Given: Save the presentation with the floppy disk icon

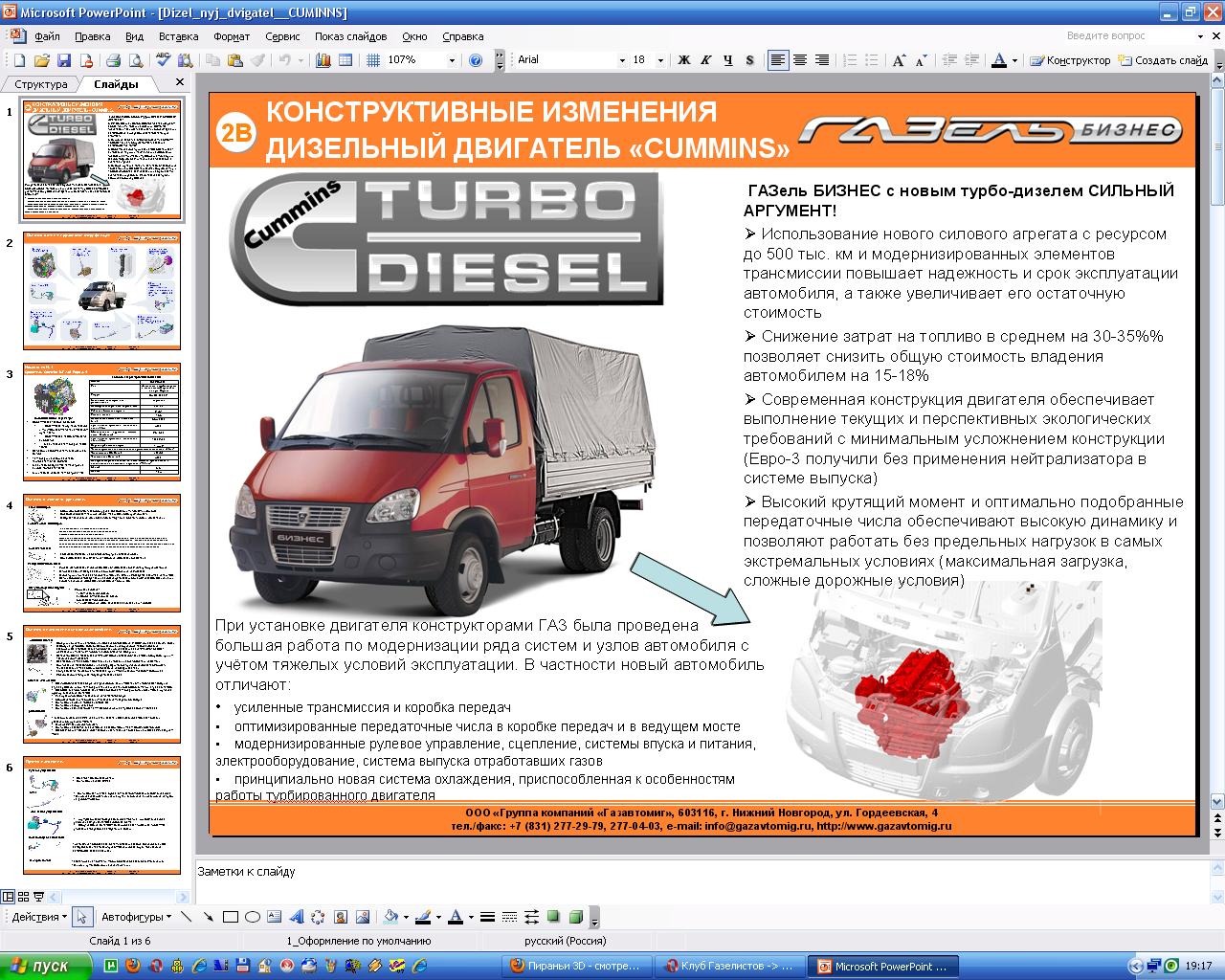Looking at the screenshot, I should 64,60.
